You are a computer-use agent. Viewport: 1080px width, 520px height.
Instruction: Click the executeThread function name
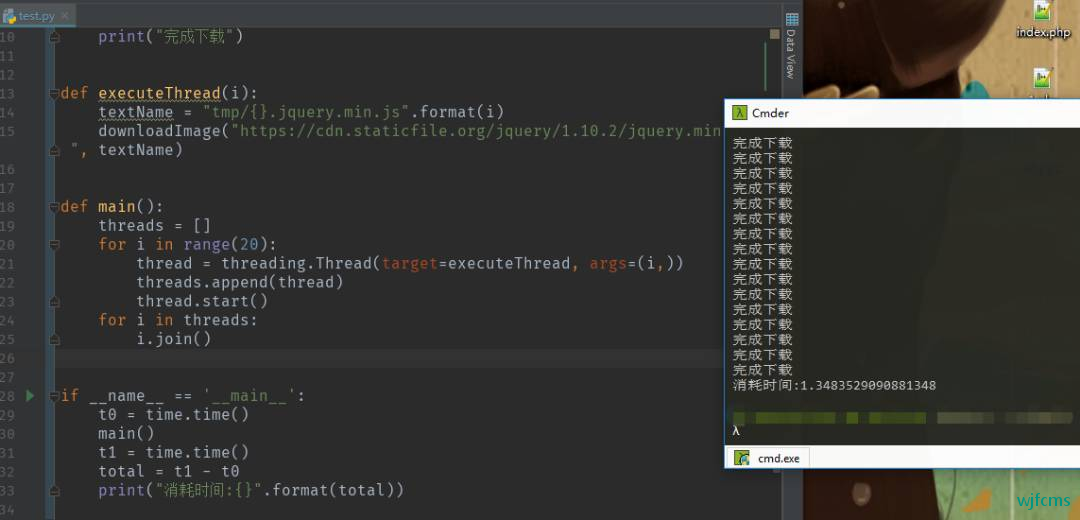point(159,93)
